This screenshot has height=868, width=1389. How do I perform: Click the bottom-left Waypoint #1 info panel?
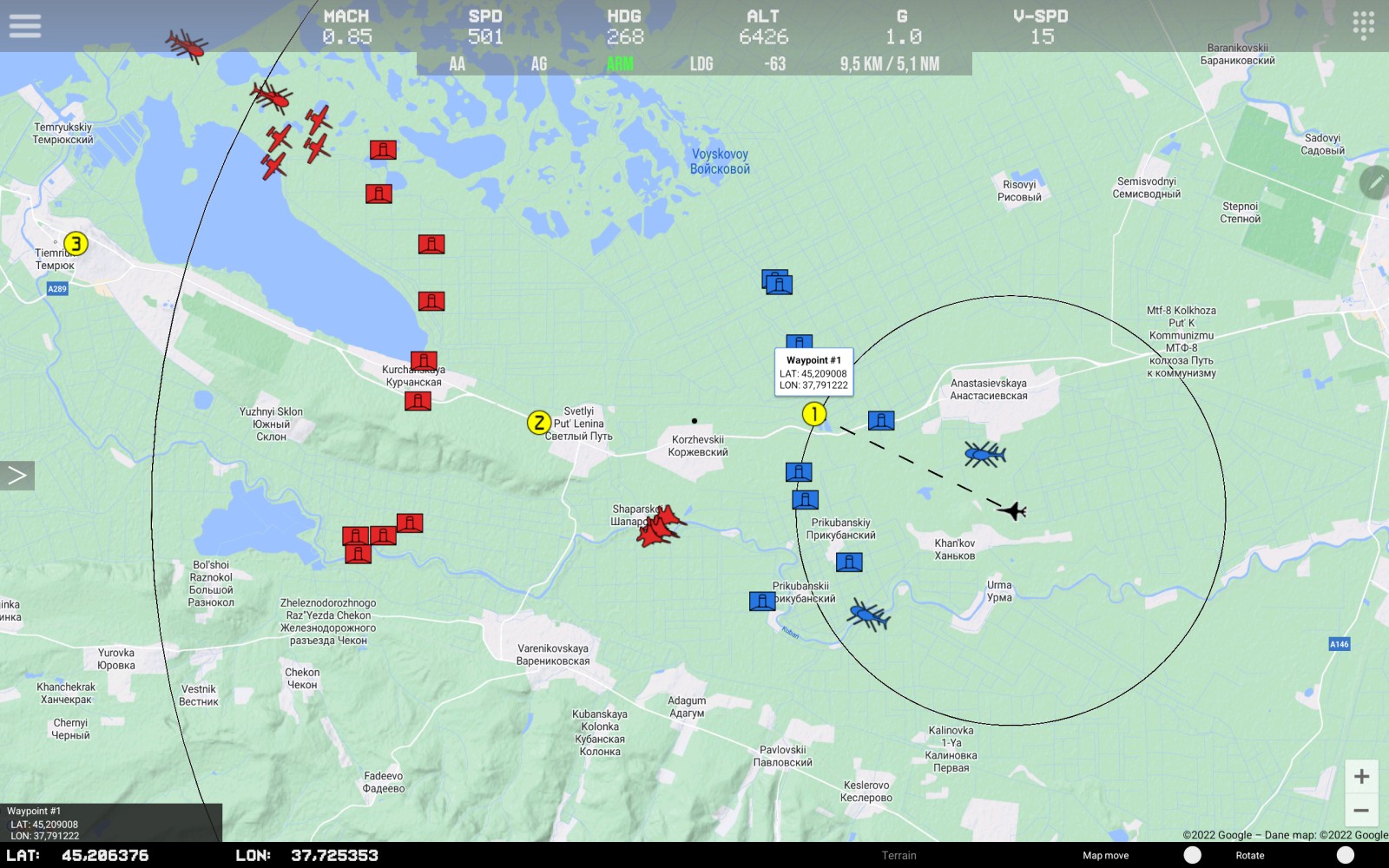click(110, 823)
